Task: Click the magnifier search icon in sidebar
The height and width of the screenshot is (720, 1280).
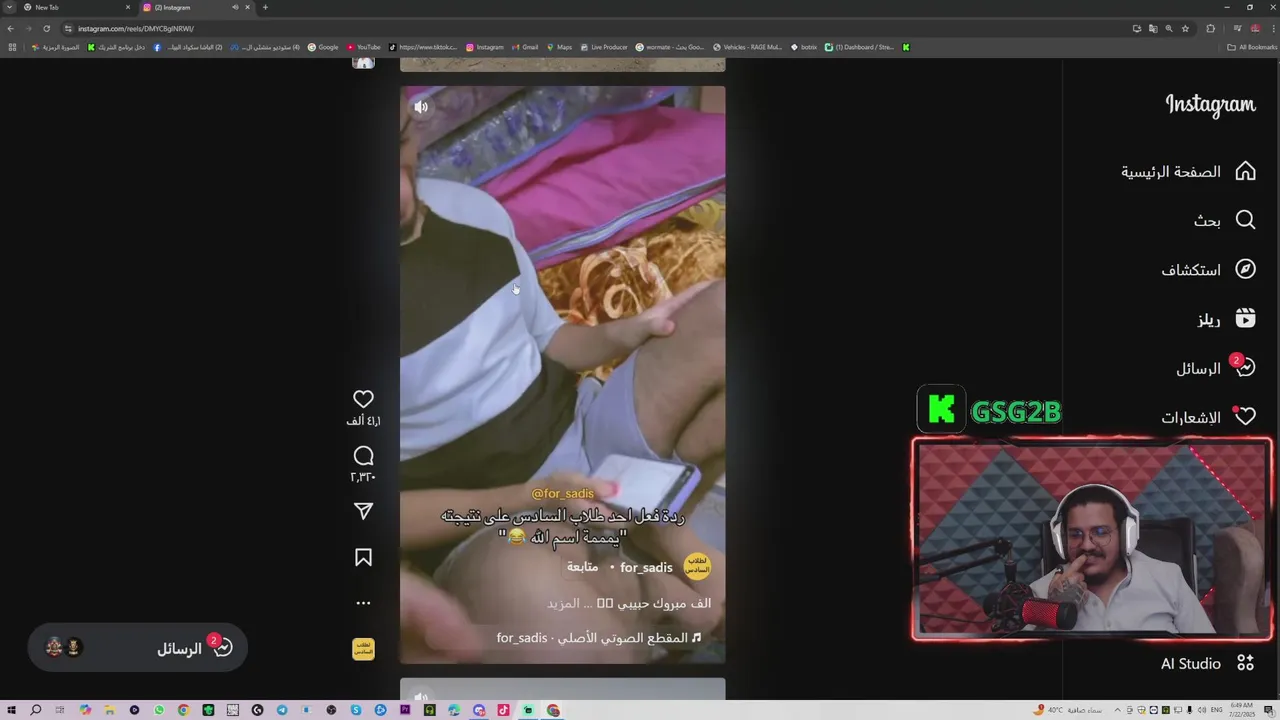Action: coord(1245,220)
